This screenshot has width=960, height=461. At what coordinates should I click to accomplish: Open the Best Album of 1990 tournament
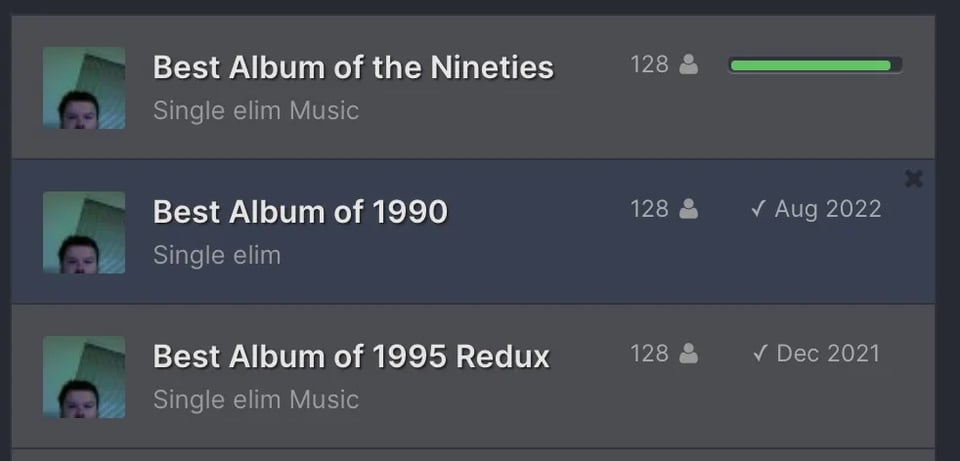(x=300, y=212)
